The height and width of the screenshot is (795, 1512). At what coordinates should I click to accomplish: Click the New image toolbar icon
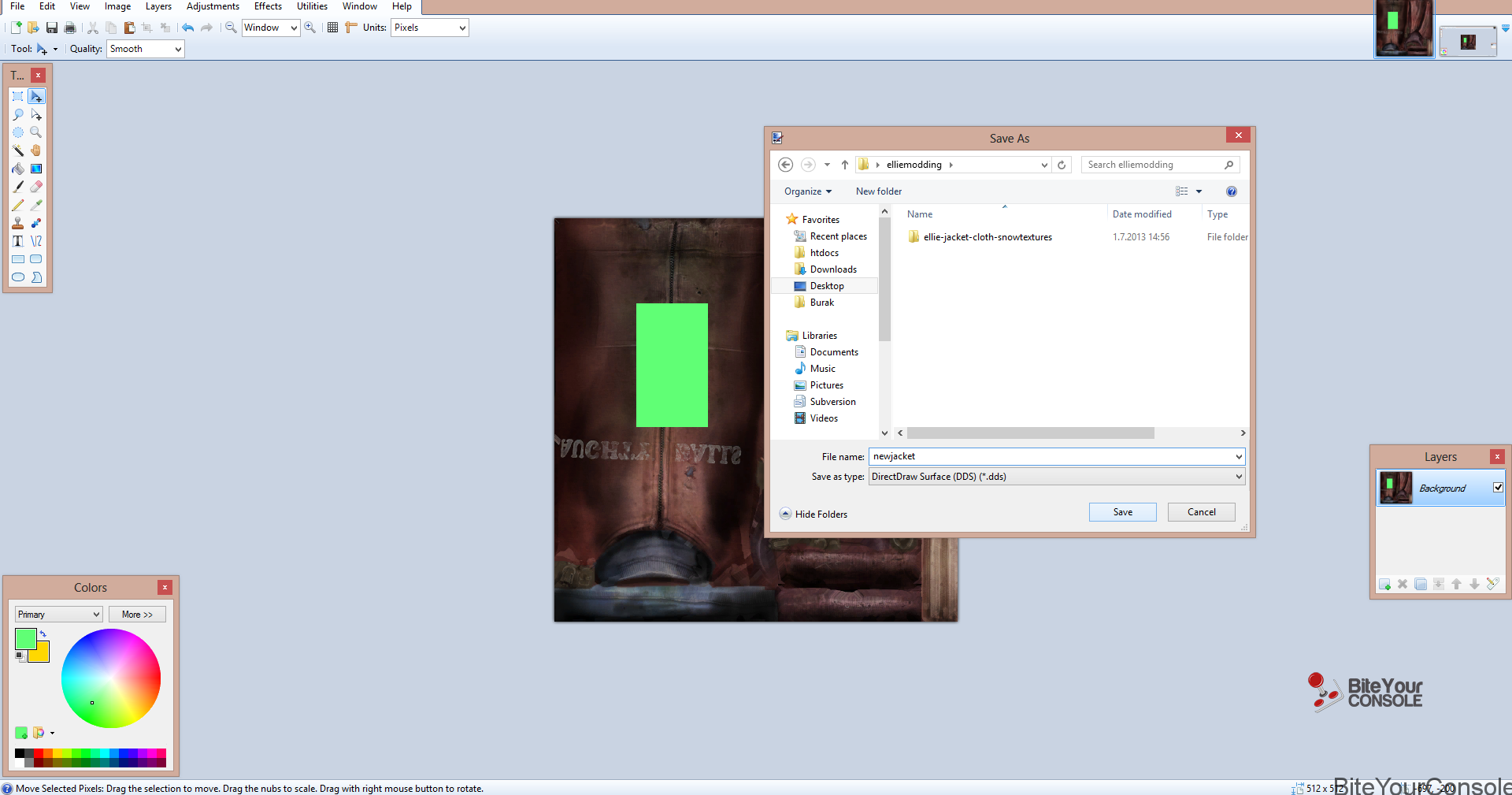click(x=16, y=28)
